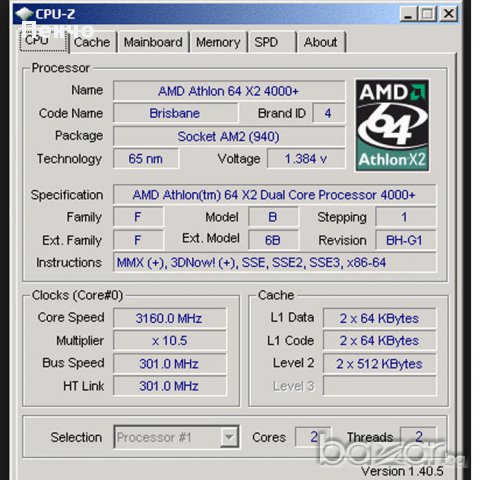480x480 pixels.
Task: Click the Brand ID value 4
Action: click(x=328, y=113)
